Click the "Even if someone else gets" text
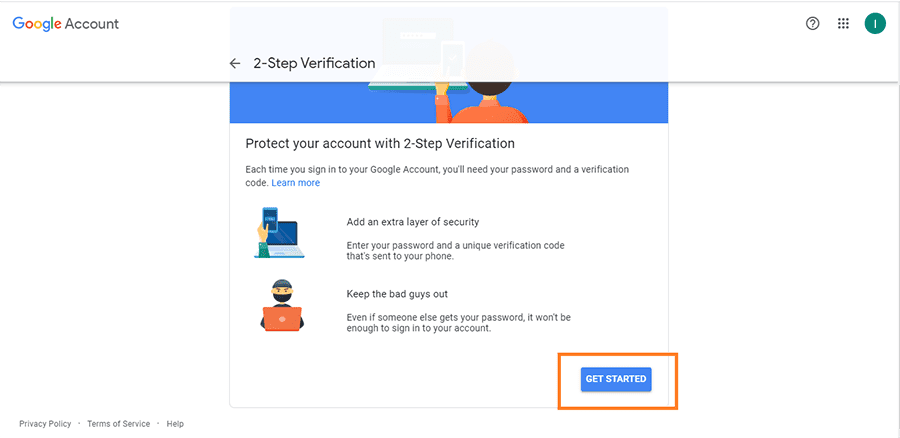This screenshot has width=900, height=438. point(459,323)
